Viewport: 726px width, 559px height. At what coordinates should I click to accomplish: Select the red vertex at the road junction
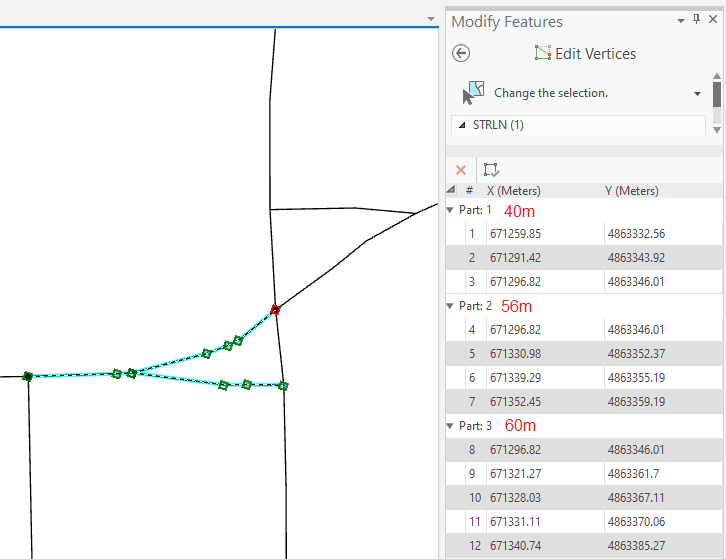pyautogui.click(x=275, y=310)
